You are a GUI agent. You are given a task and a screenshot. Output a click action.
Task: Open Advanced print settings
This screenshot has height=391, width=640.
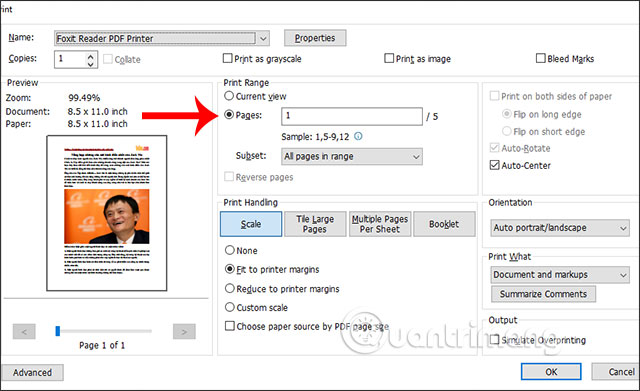(x=32, y=373)
